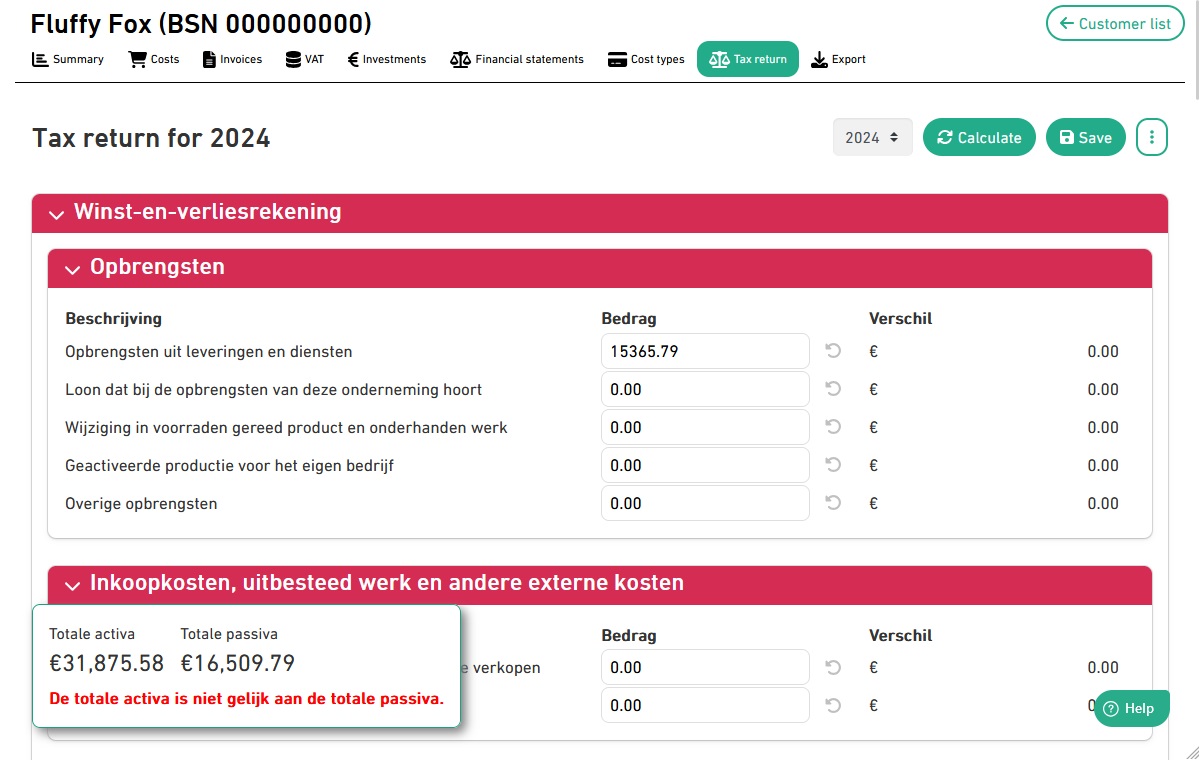This screenshot has height=760, width=1200.
Task: Reset Wijziging in voorraden amount
Action: pyautogui.click(x=833, y=427)
